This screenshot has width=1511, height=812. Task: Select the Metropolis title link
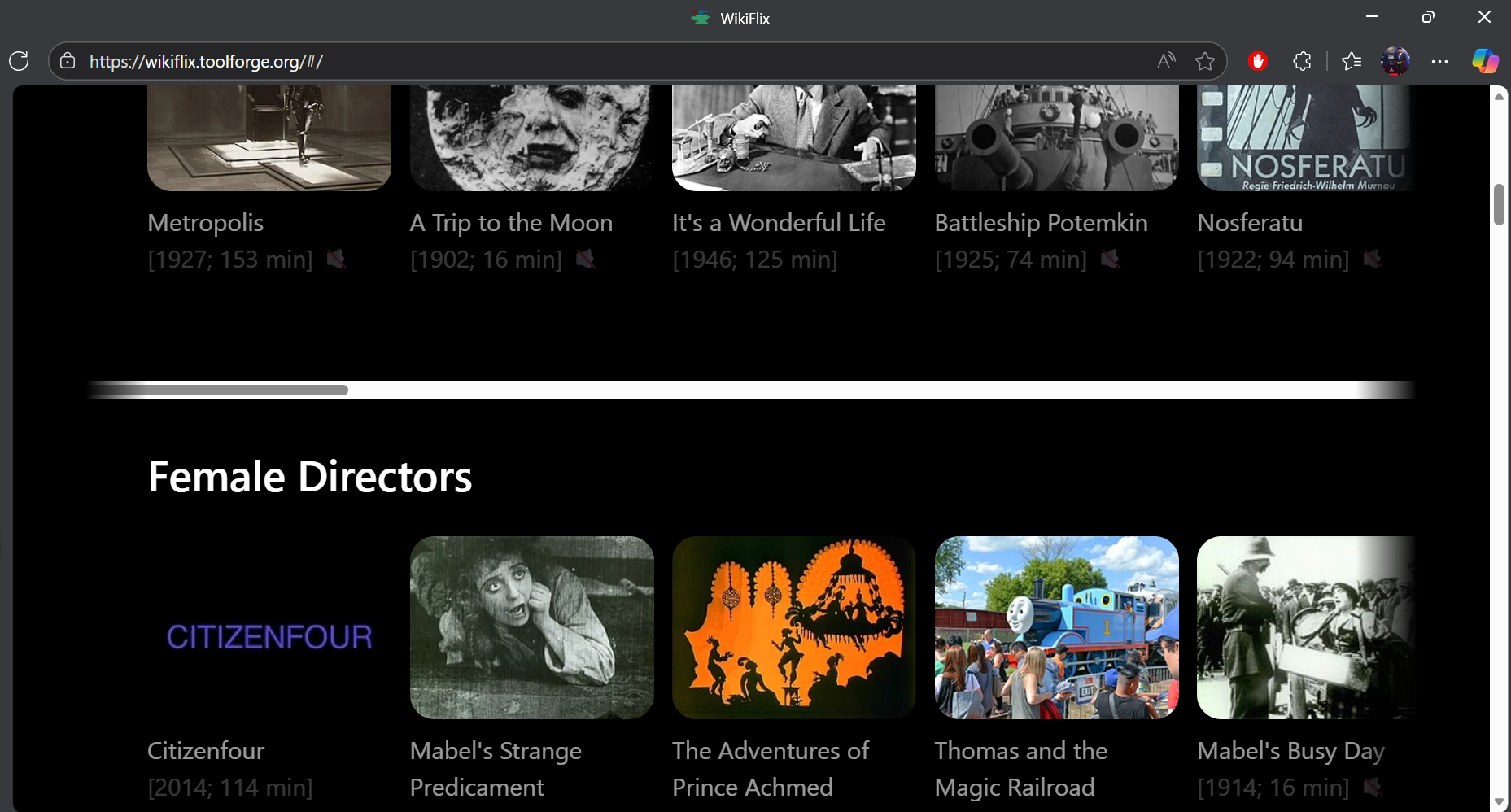click(206, 223)
